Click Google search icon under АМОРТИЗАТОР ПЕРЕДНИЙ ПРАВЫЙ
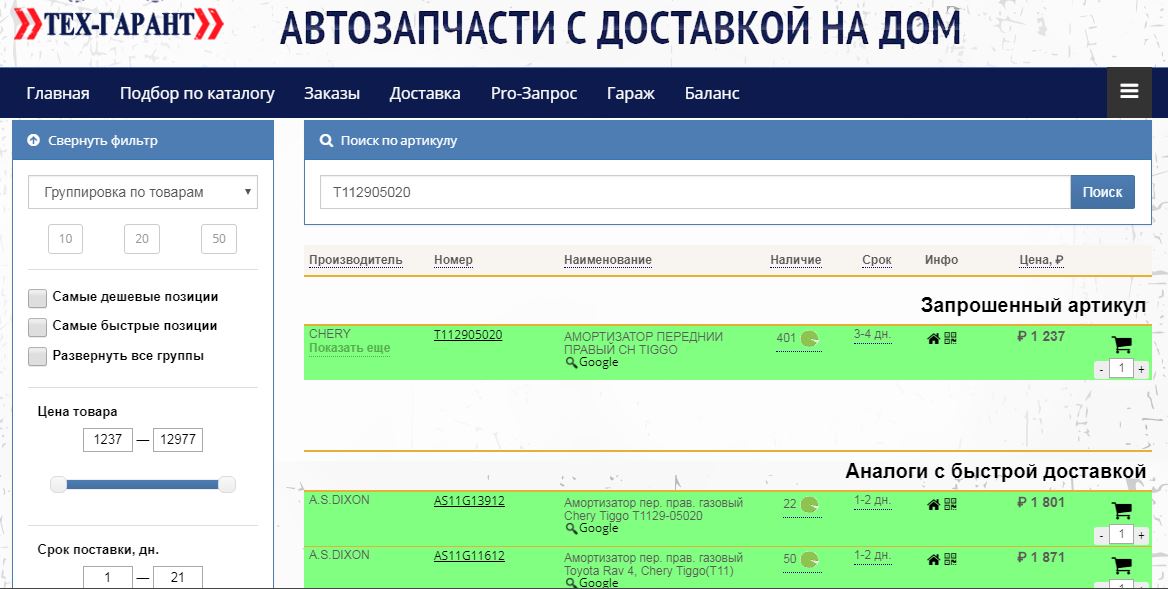Image resolution: width=1168 pixels, height=589 pixels. click(x=571, y=363)
